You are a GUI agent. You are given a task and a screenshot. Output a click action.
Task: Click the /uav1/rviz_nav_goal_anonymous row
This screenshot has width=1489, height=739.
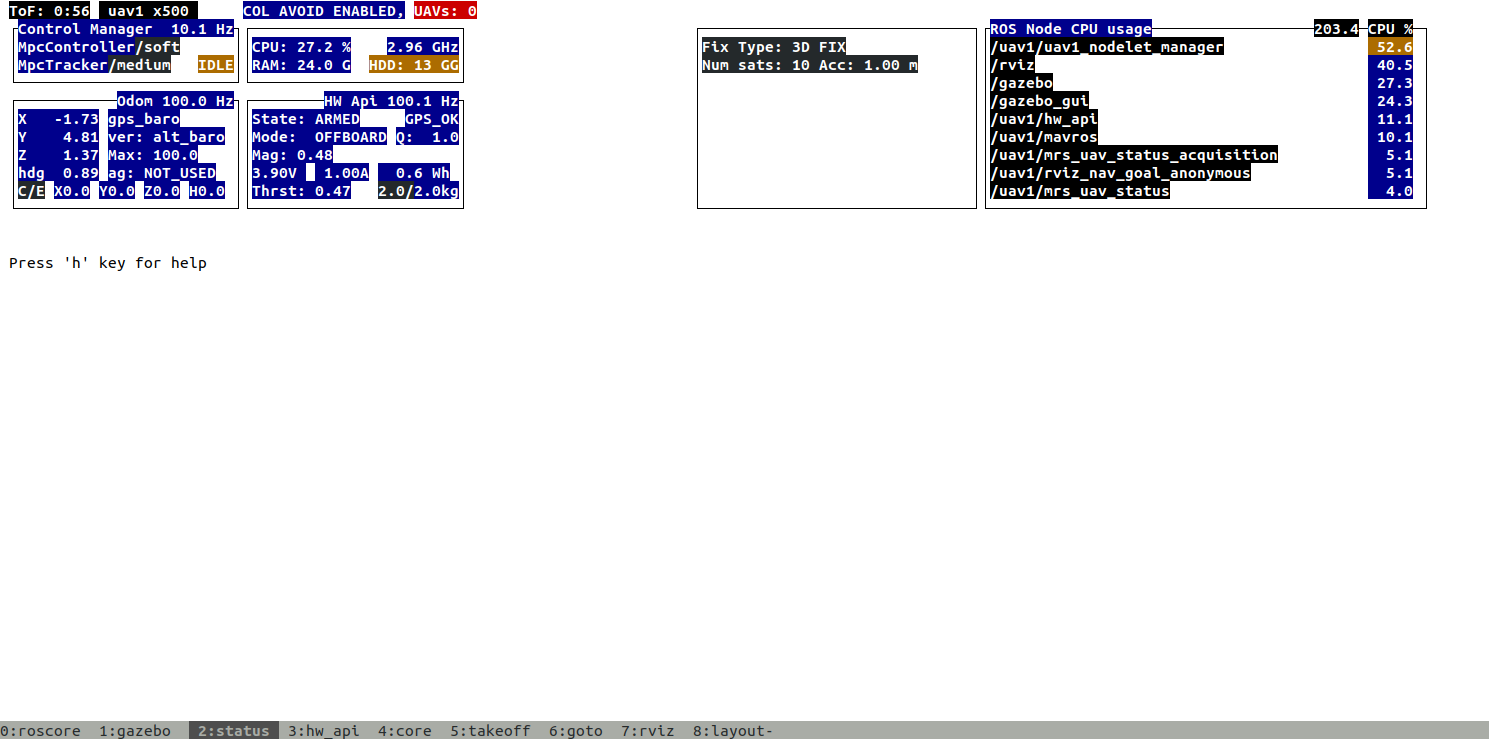click(1120, 173)
